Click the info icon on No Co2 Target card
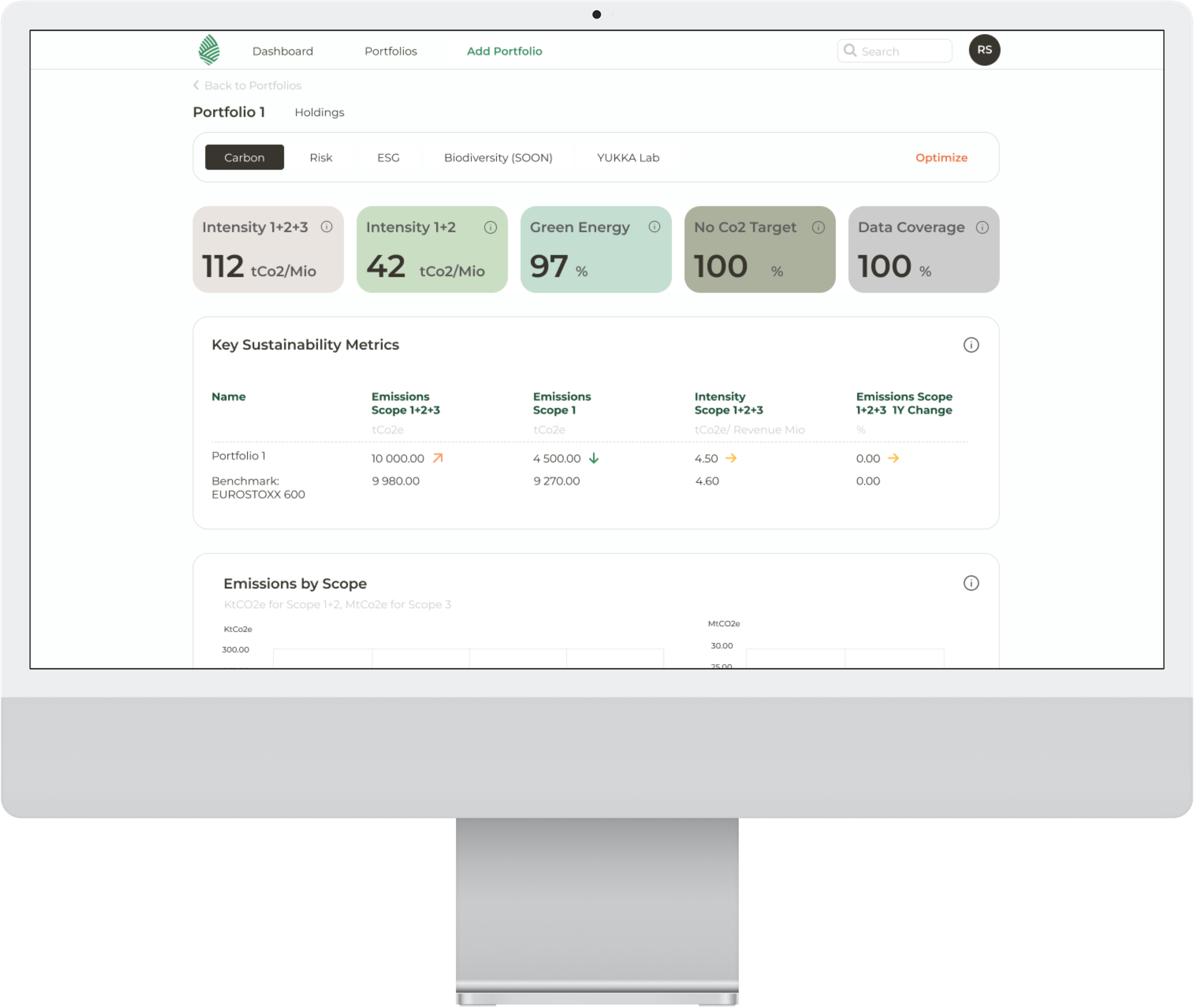This screenshot has height=1008, width=1194. click(819, 227)
